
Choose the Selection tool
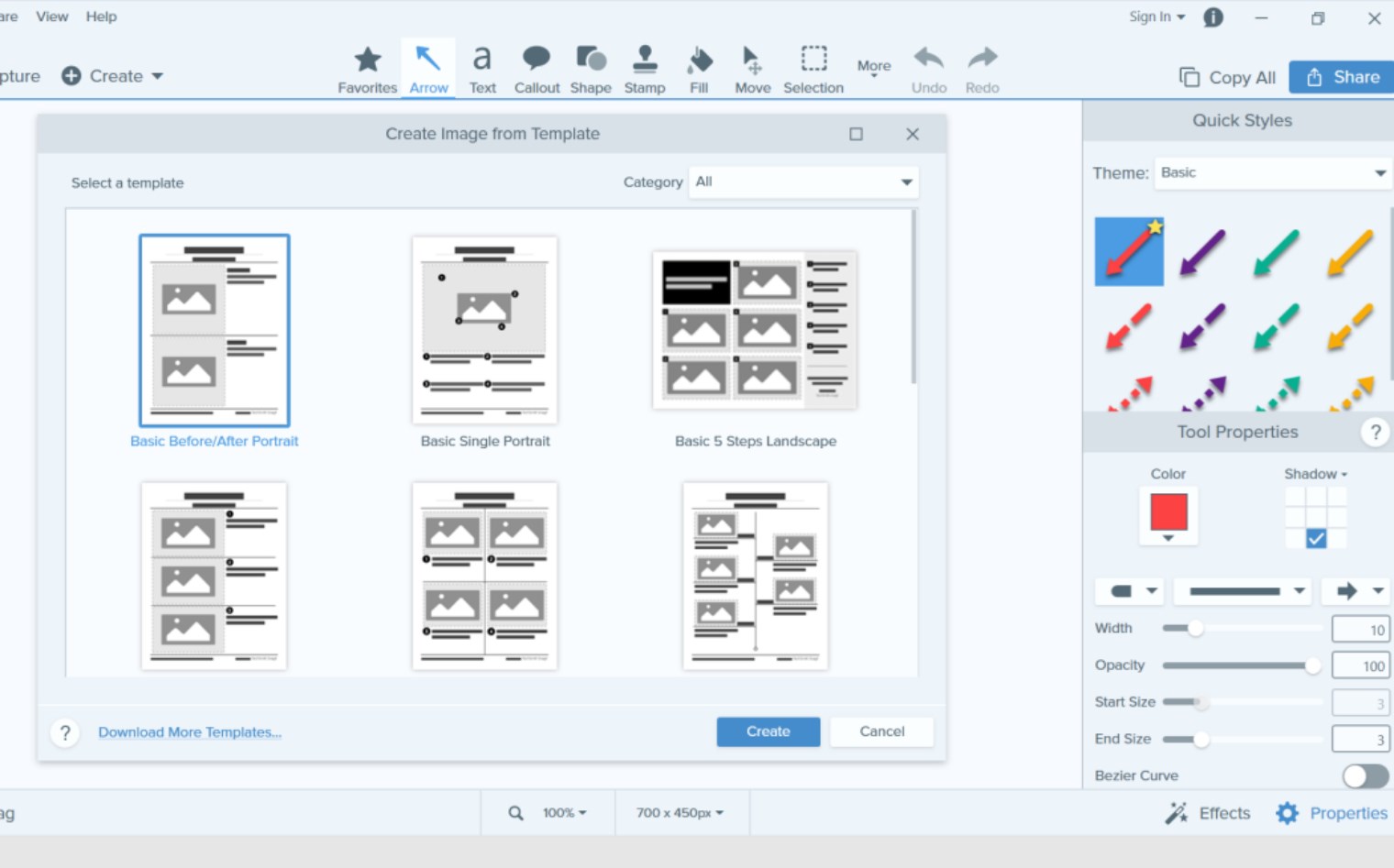point(813,68)
